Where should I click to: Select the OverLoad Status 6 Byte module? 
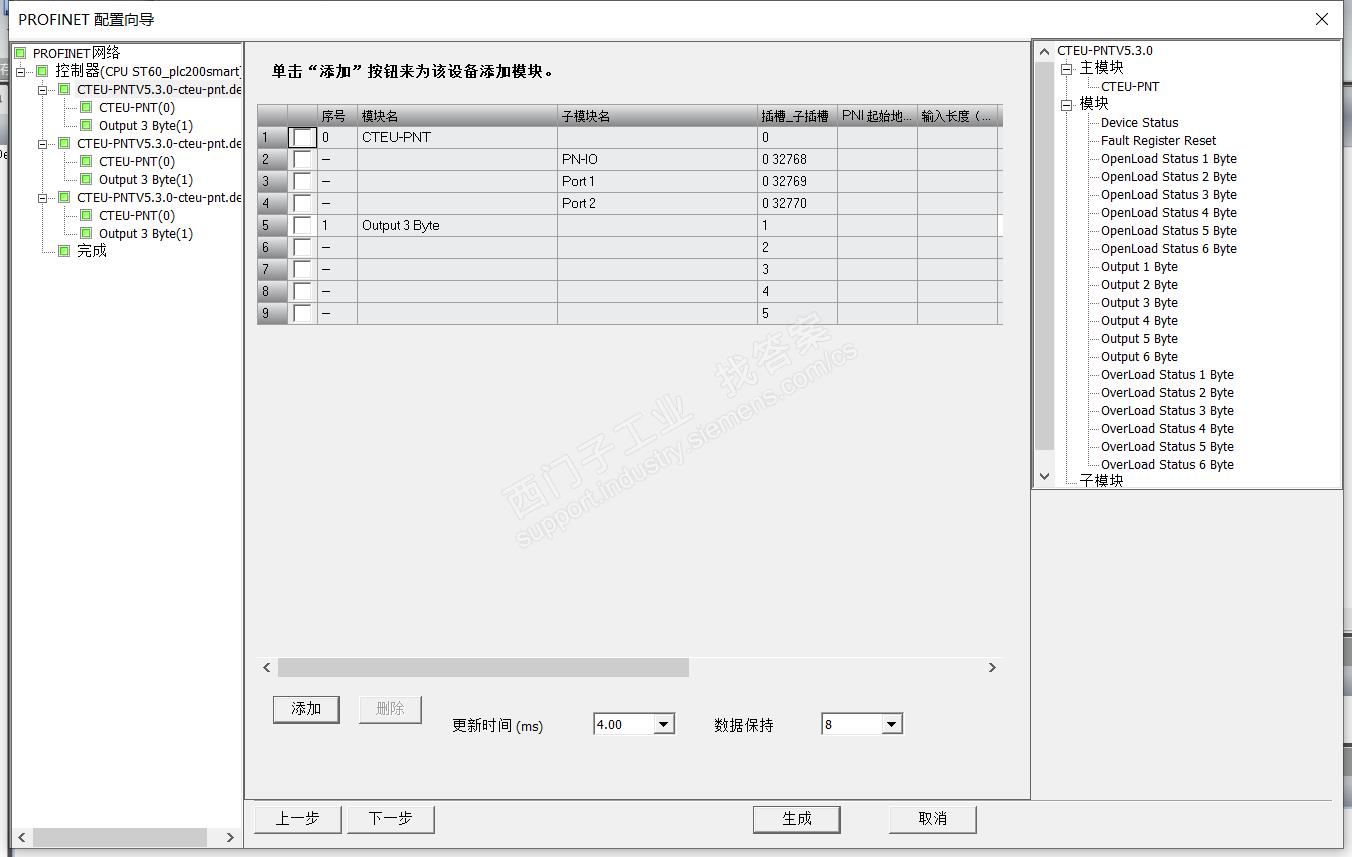[1167, 464]
